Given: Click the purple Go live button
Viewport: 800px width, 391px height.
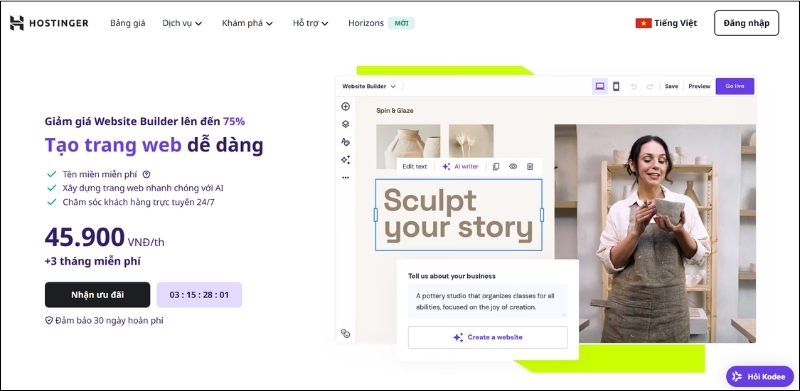Looking at the screenshot, I should [735, 86].
